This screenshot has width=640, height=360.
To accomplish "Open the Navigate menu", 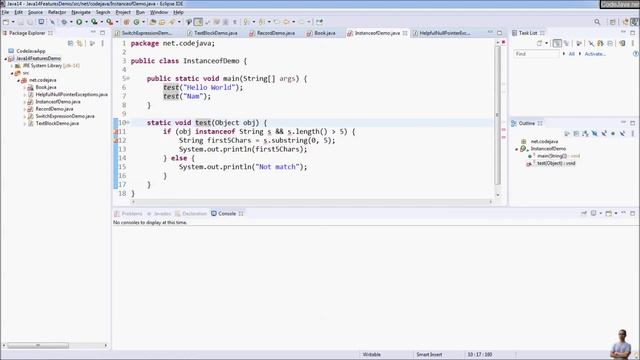I will 81,12.
